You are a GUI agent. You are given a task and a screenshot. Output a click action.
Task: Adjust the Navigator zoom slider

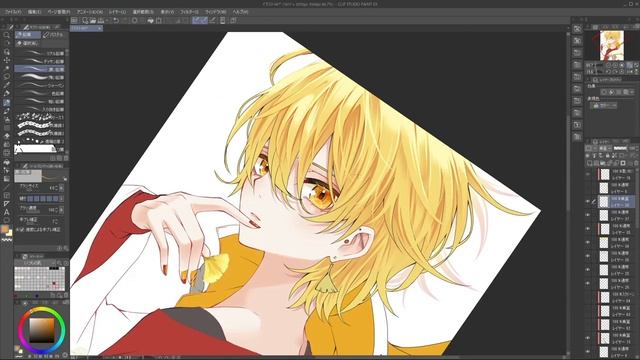(599, 65)
